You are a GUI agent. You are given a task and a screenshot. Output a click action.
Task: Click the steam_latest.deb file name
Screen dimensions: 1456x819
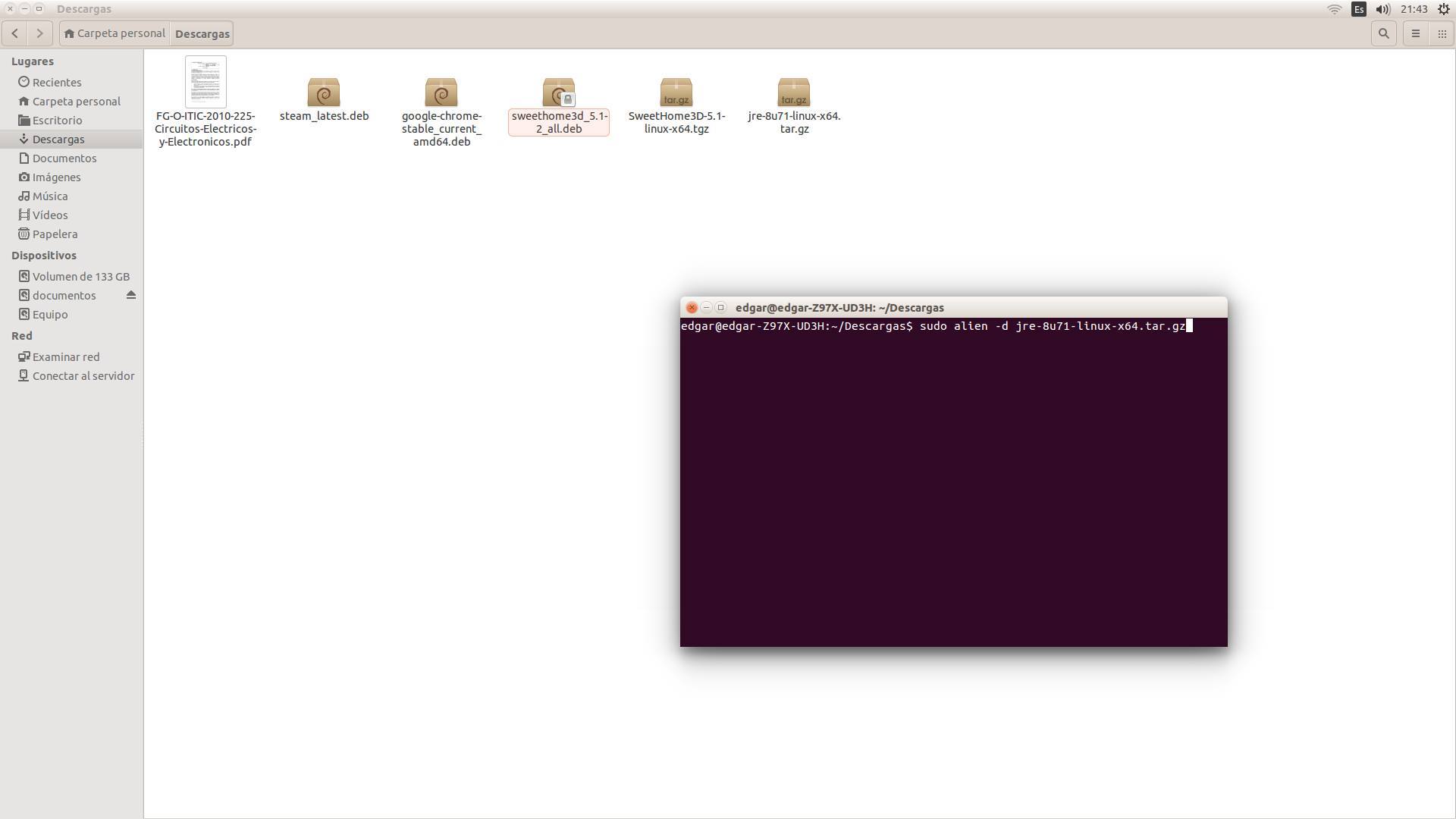coord(324,116)
